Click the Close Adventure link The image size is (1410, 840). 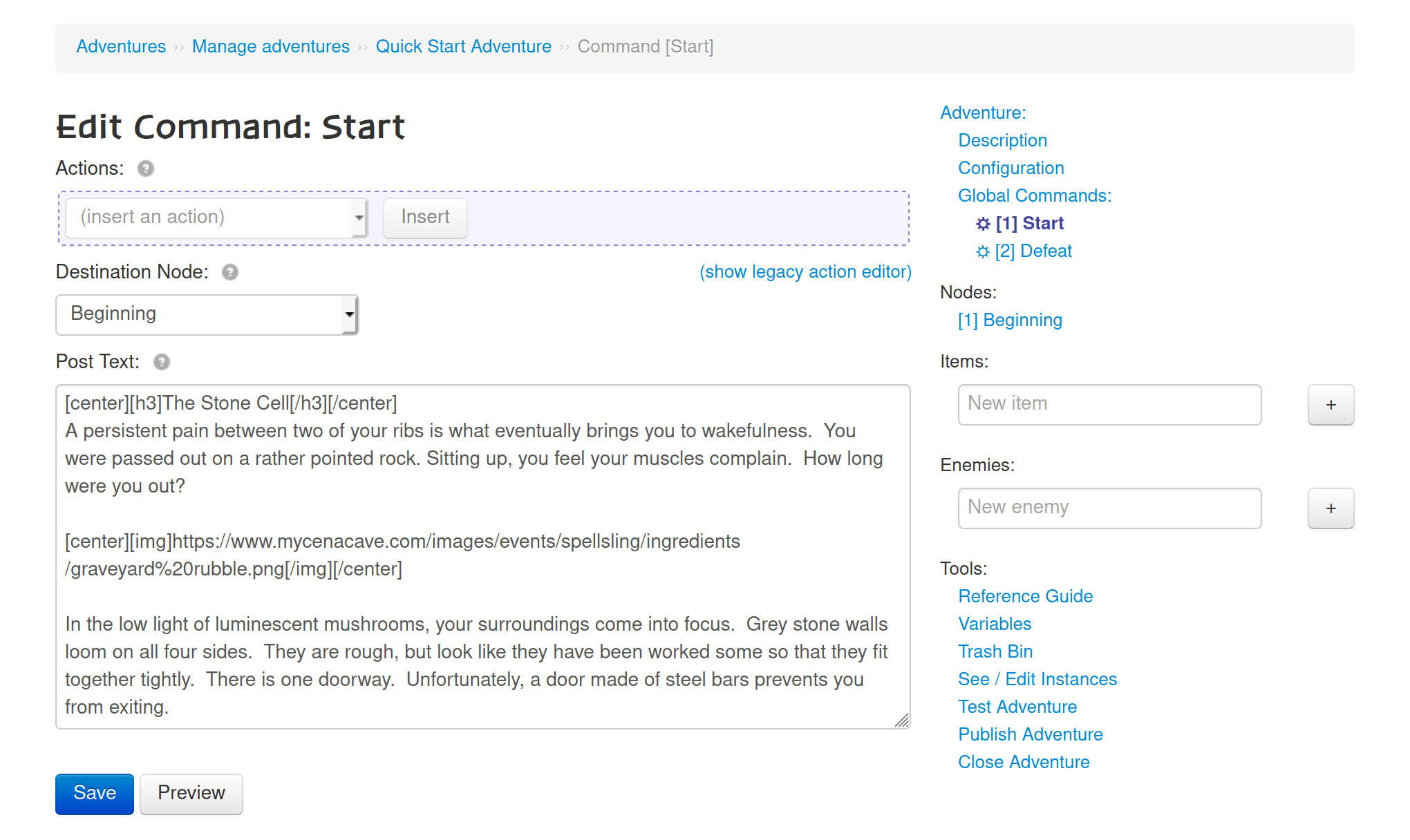(1024, 762)
